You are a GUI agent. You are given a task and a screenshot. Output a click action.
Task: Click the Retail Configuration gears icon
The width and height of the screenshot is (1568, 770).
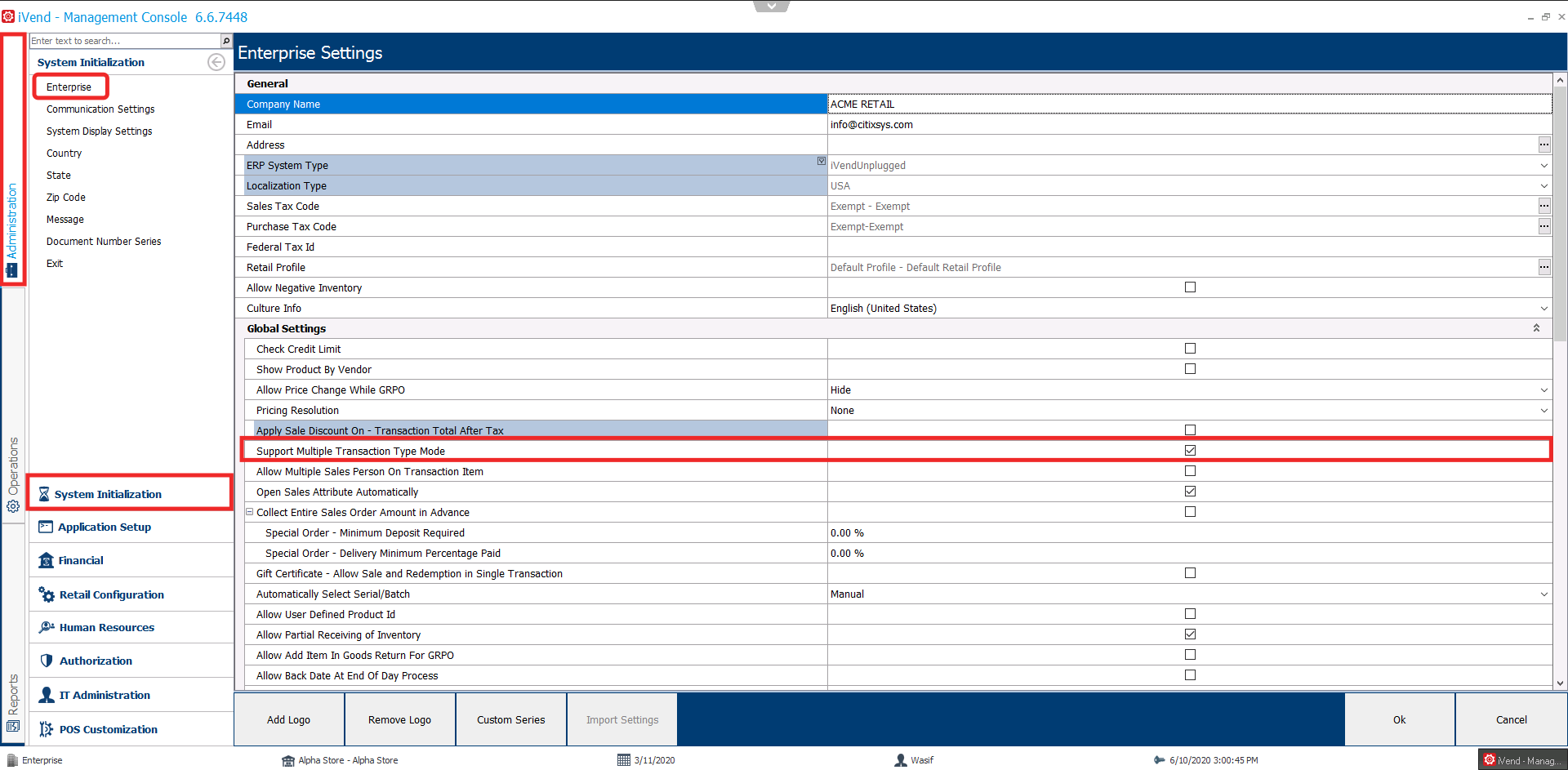tap(47, 594)
